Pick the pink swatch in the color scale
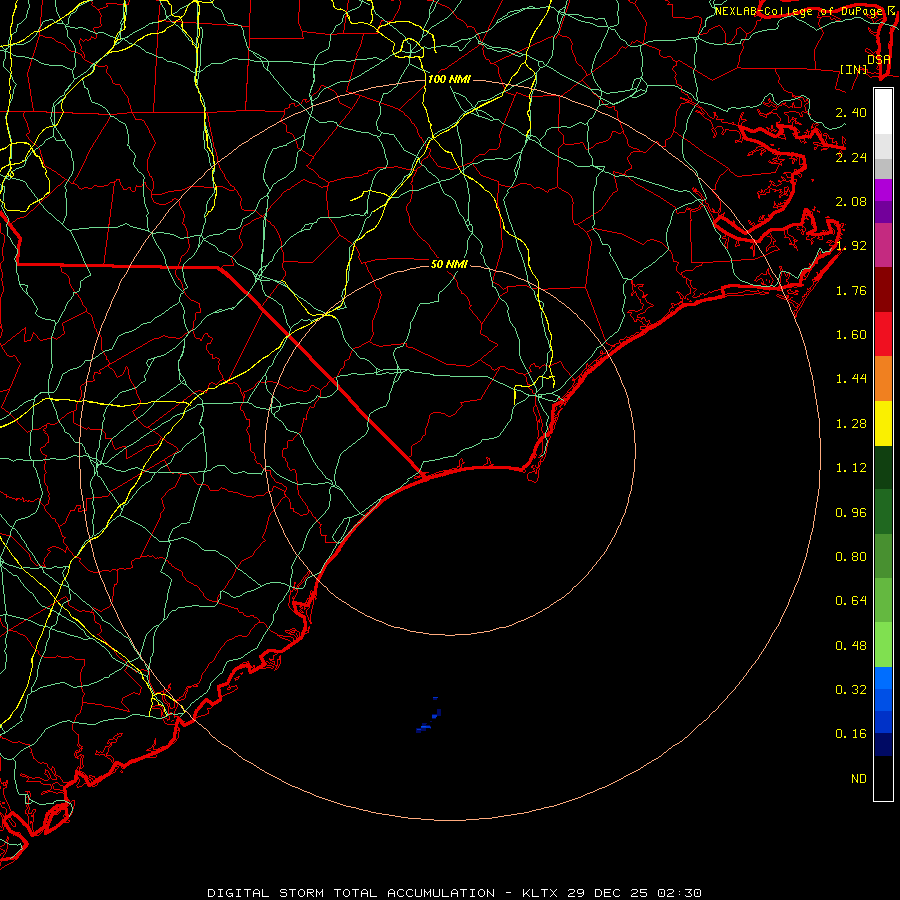Image resolution: width=900 pixels, height=900 pixels. point(883,246)
